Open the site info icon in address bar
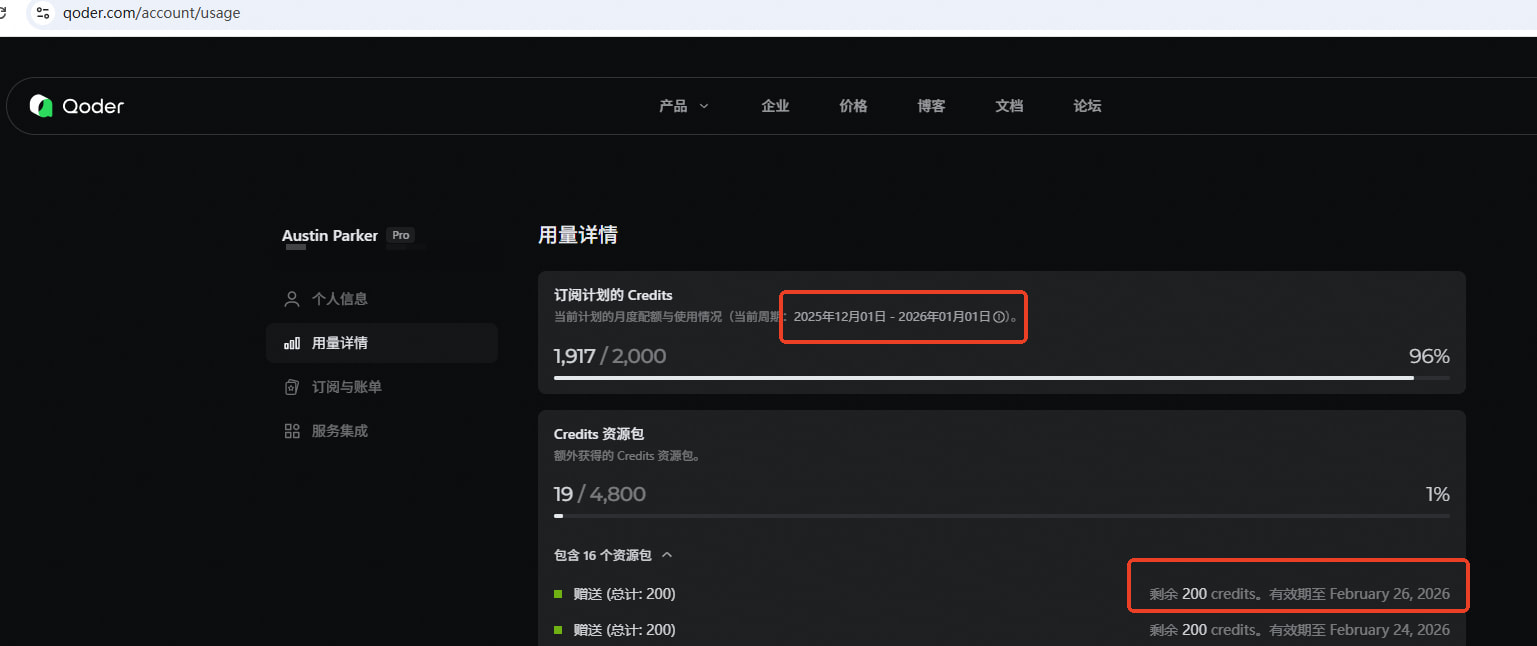 [x=42, y=13]
